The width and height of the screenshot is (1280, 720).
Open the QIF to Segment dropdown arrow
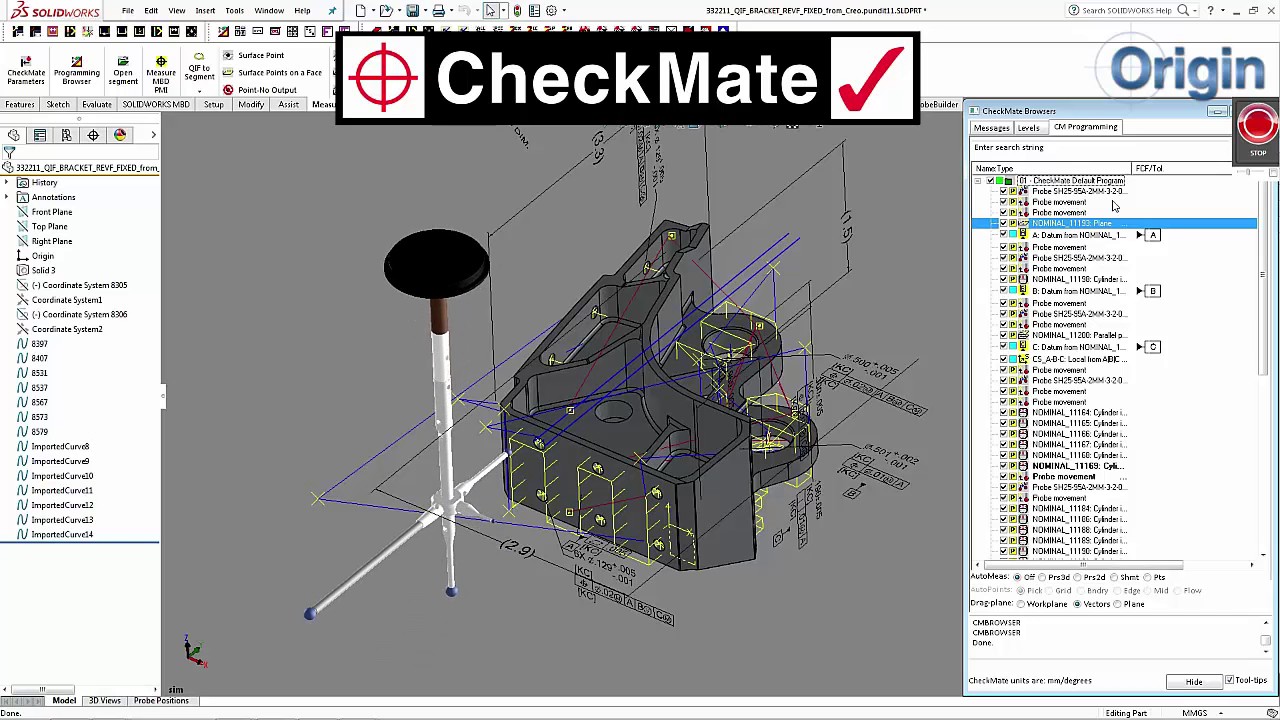[x=199, y=90]
